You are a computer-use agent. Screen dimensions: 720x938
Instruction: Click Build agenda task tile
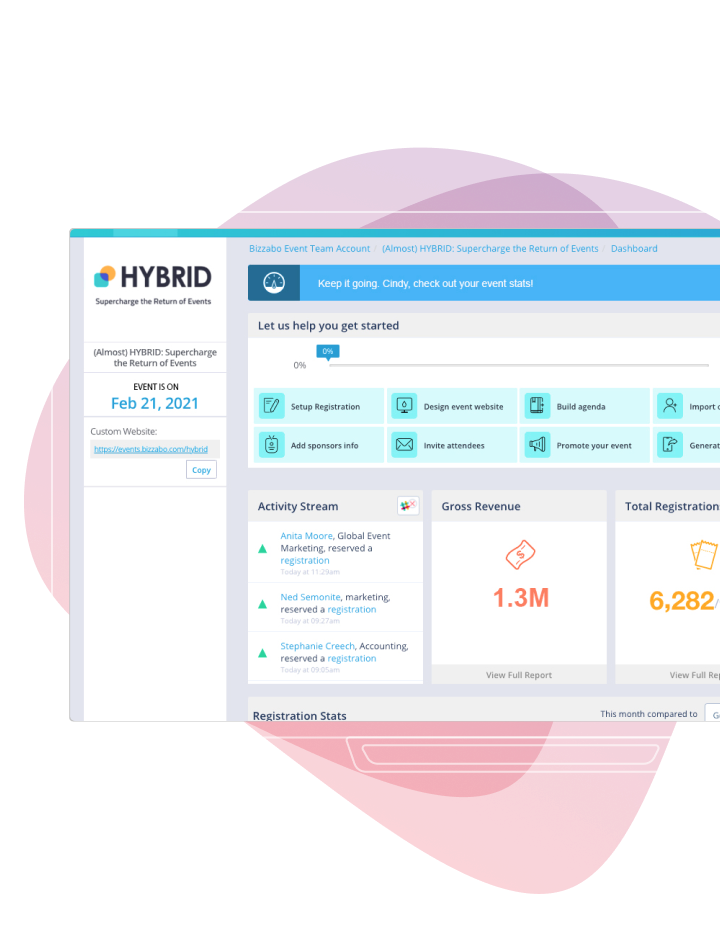[584, 406]
